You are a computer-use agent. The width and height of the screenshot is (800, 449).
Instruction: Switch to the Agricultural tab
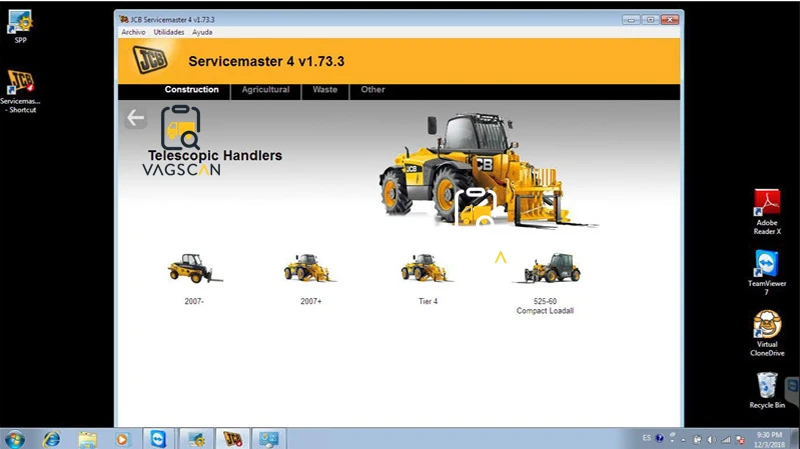click(x=265, y=90)
